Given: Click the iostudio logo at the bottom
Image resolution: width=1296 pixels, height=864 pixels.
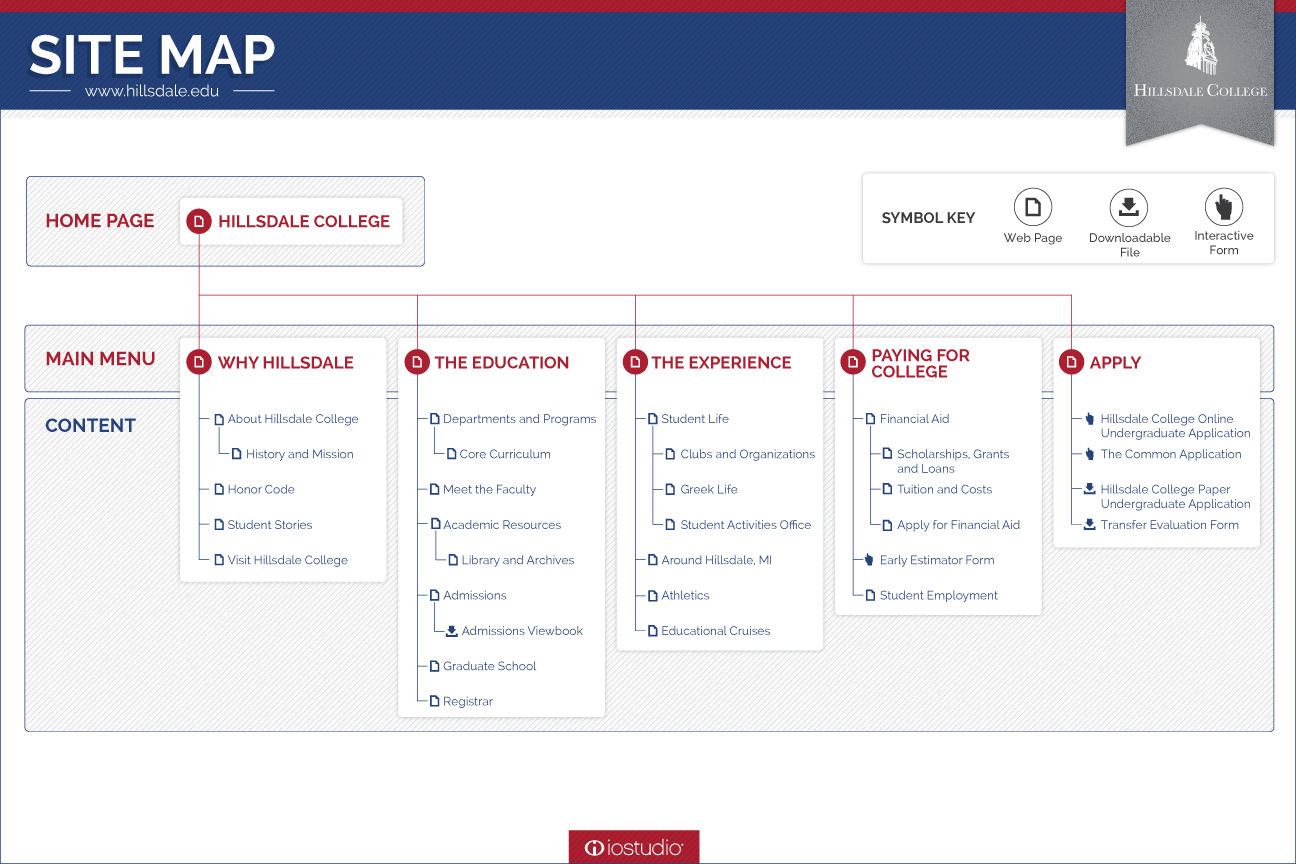Looking at the screenshot, I should click(634, 847).
